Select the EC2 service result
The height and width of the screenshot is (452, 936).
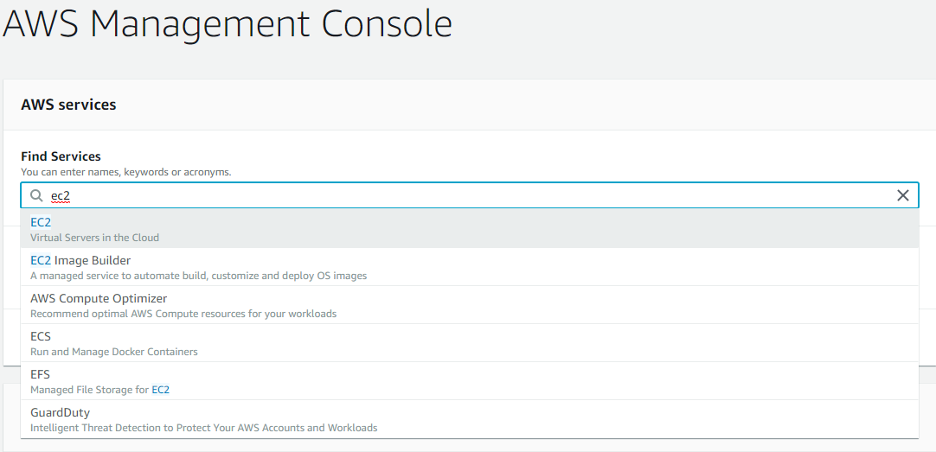coord(470,229)
